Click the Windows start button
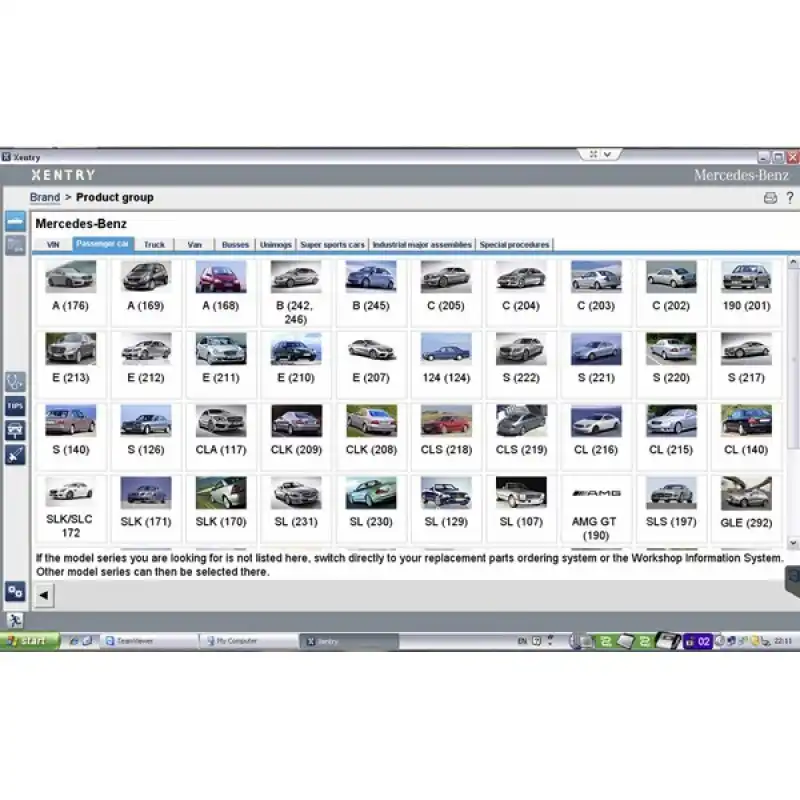Viewport: 800px width, 800px height. point(30,641)
